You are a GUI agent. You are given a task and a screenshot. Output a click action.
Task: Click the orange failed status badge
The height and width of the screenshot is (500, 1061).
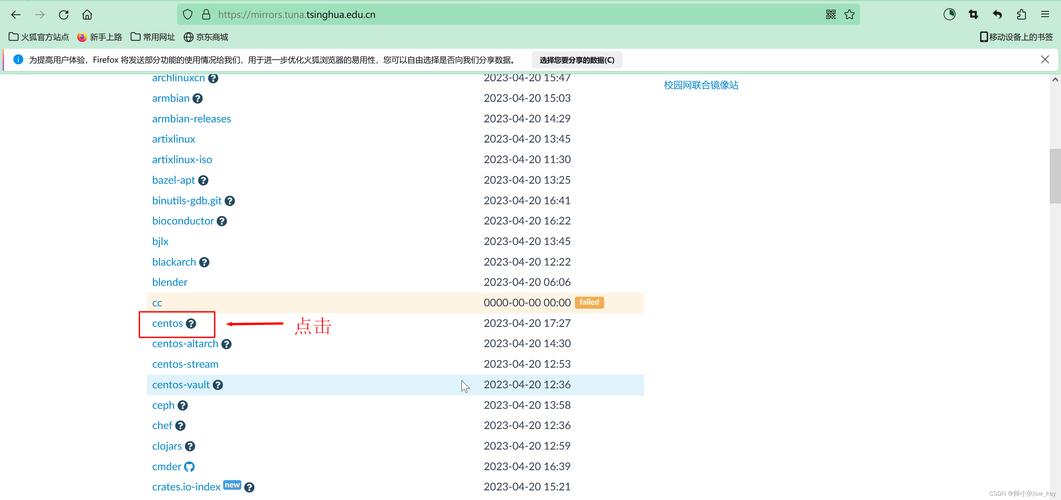tap(589, 302)
